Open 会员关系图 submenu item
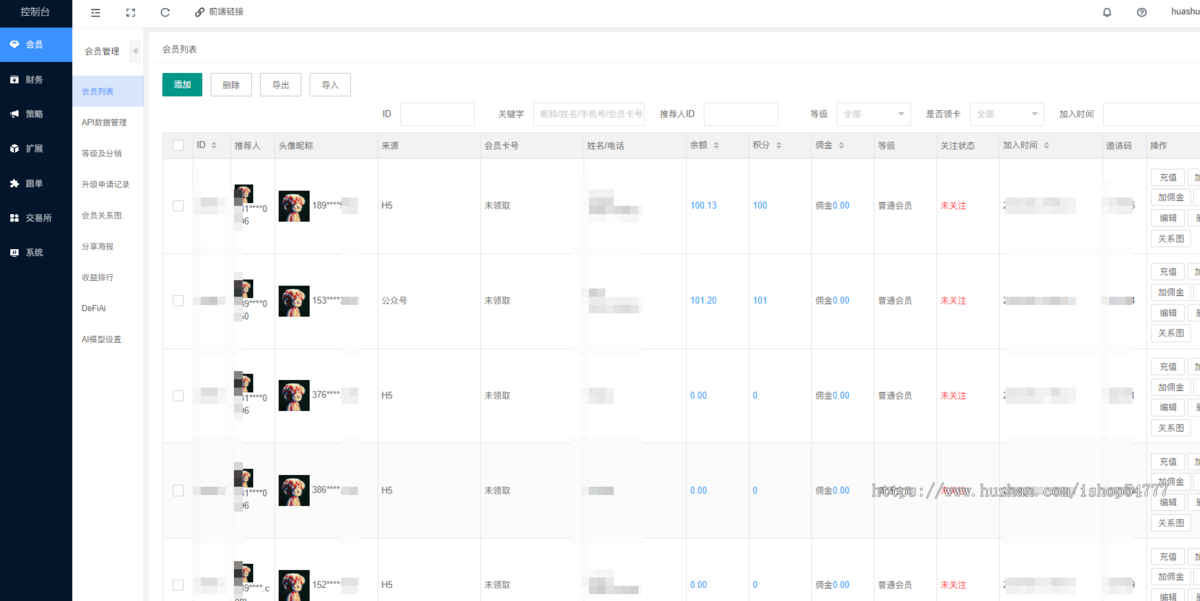The width and height of the screenshot is (1200, 601). click(x=108, y=215)
